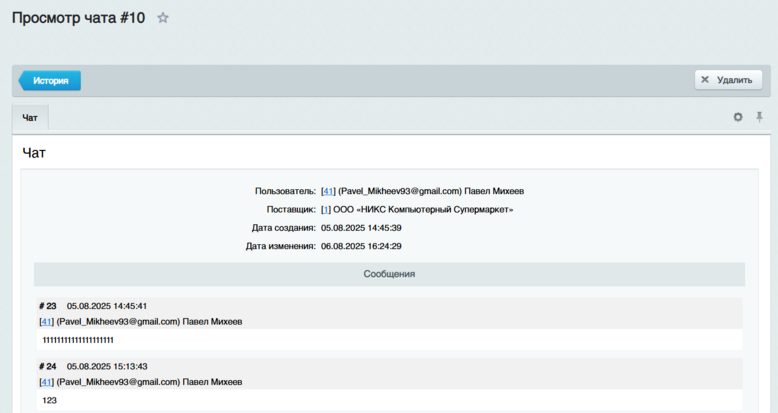This screenshot has width=778, height=413.
Task: Open the [41] author link in message #24
Action: [x=46, y=382]
